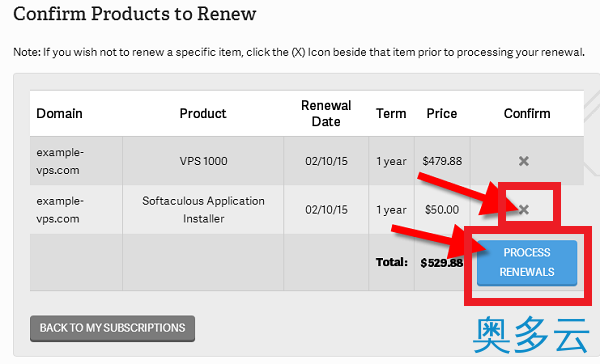
Task: Click the Confirm Products to Renew heading
Action: point(135,14)
